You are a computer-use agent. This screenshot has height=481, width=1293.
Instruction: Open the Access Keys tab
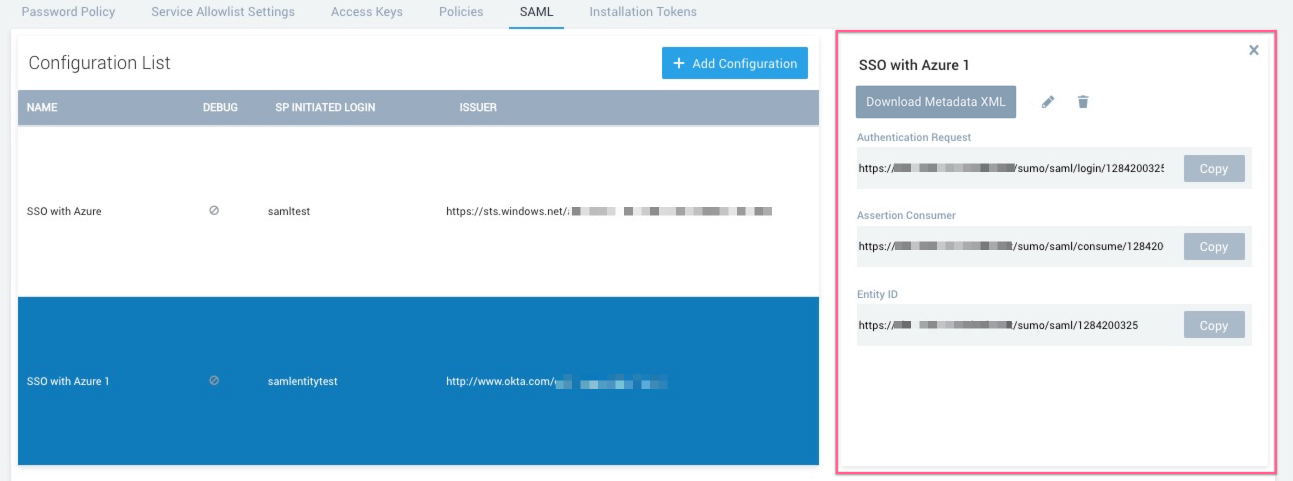click(367, 12)
